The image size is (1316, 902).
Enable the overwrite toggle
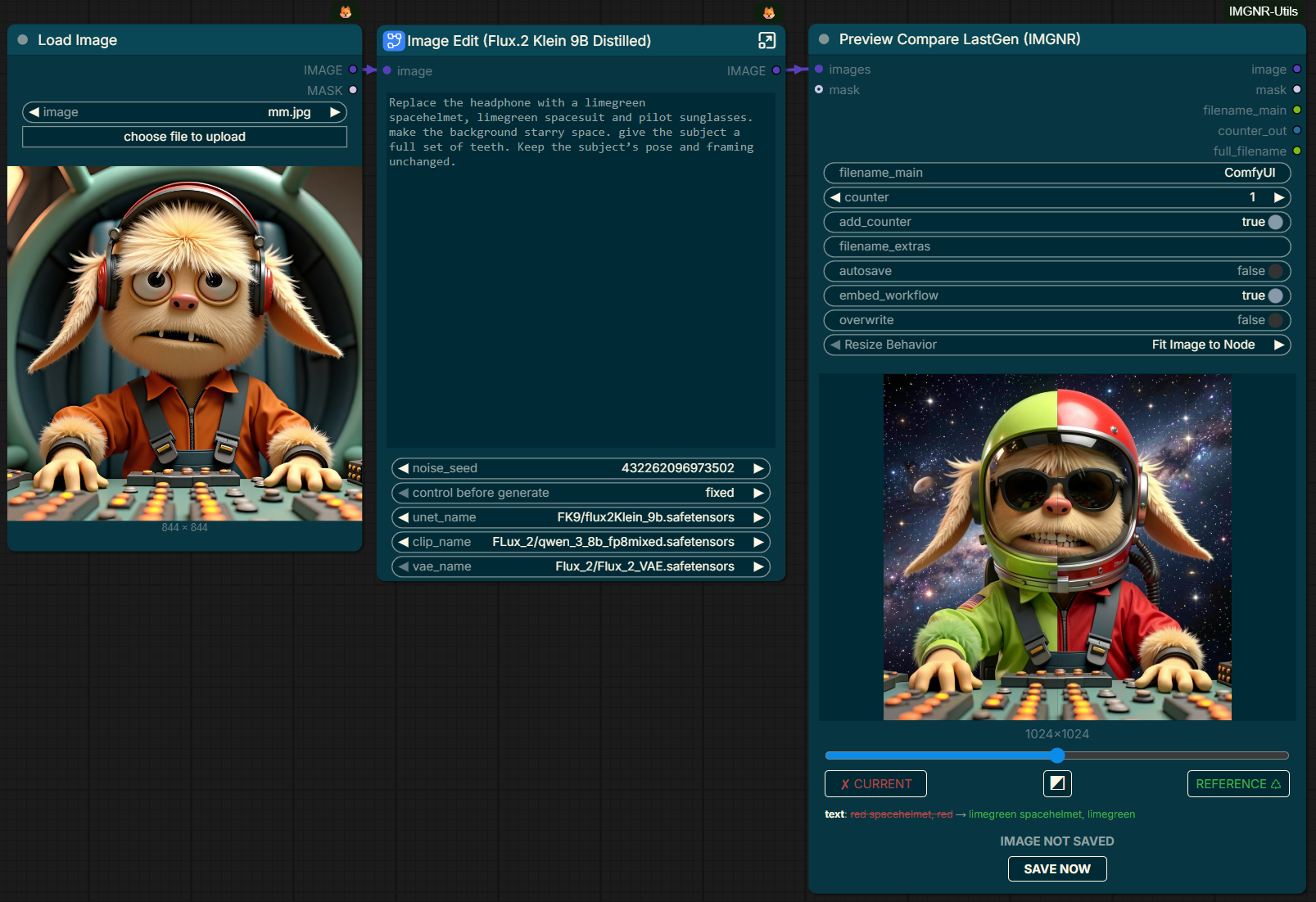(1275, 320)
